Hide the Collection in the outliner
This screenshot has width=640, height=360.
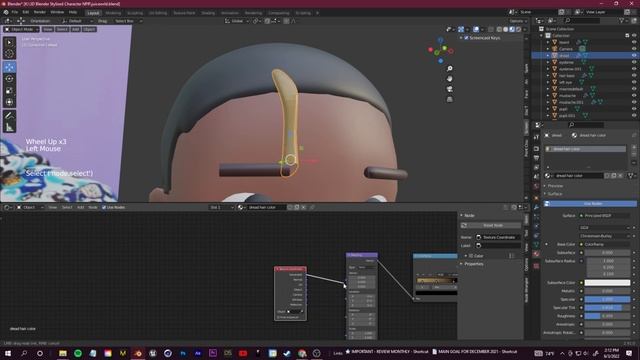click(634, 36)
